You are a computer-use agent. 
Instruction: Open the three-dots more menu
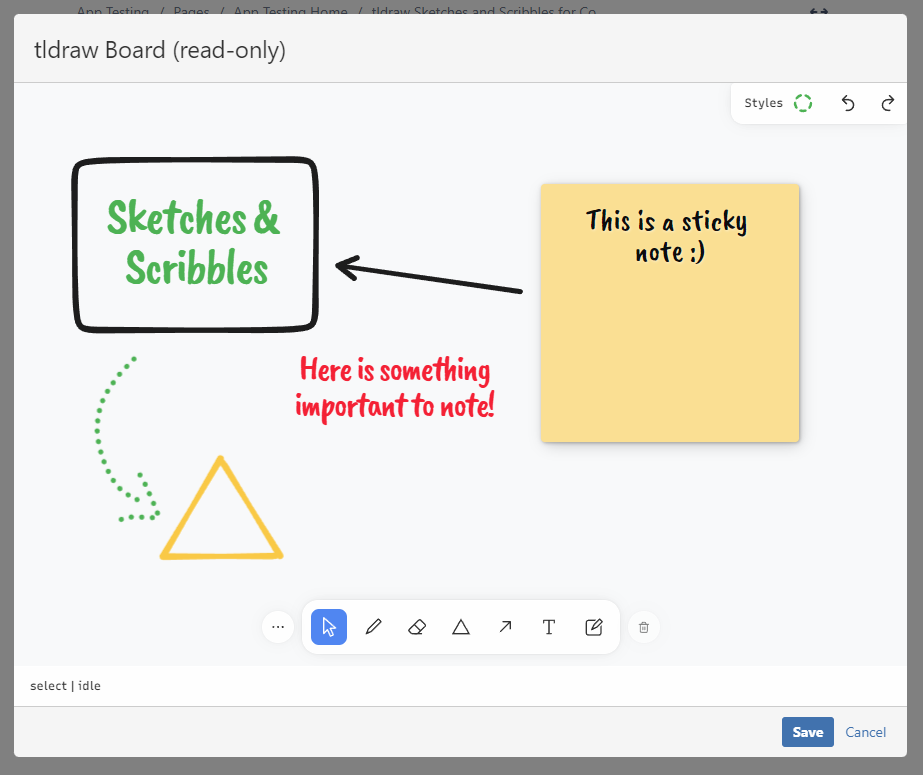(278, 627)
